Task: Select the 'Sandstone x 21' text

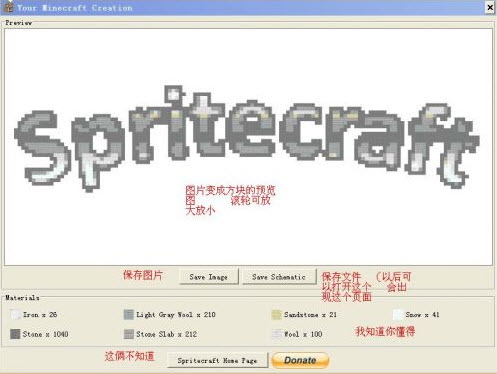Action: [x=310, y=314]
